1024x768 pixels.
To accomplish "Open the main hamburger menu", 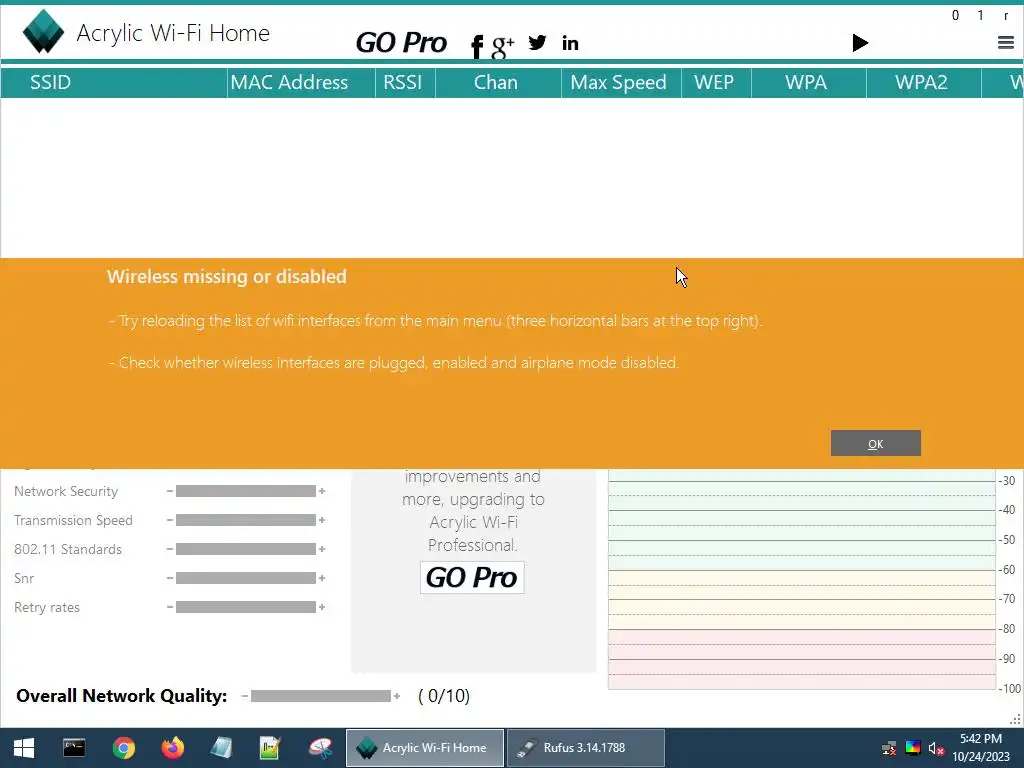I will click(x=1006, y=43).
